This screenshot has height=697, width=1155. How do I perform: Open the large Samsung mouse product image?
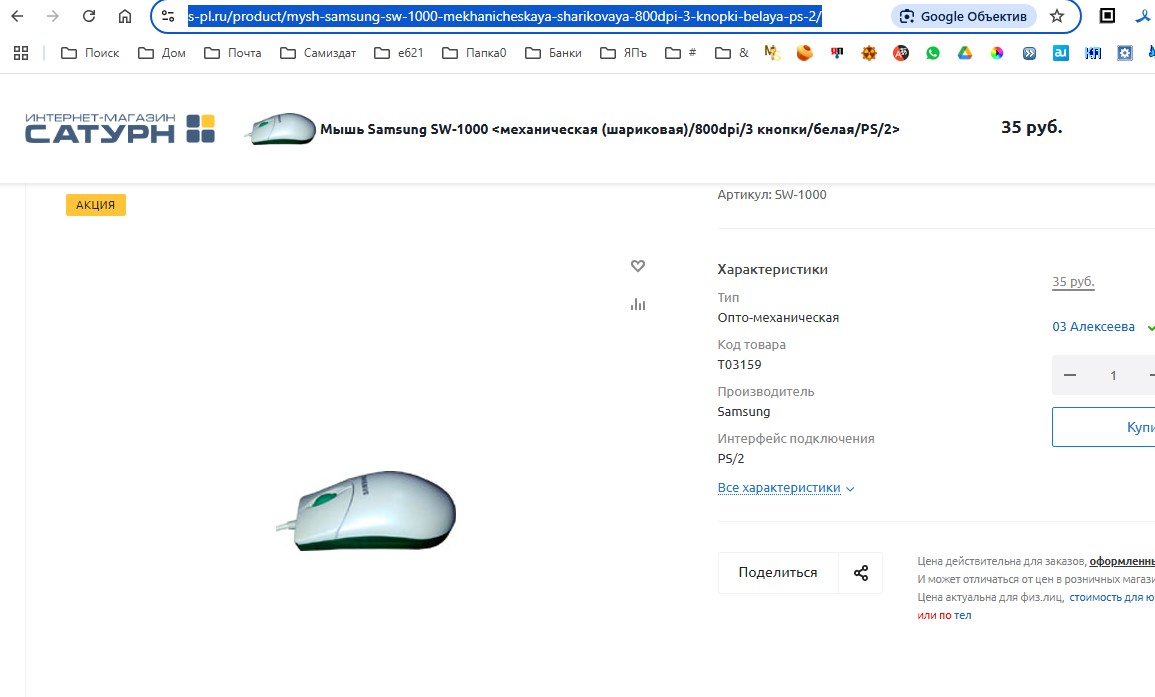pyautogui.click(x=366, y=510)
